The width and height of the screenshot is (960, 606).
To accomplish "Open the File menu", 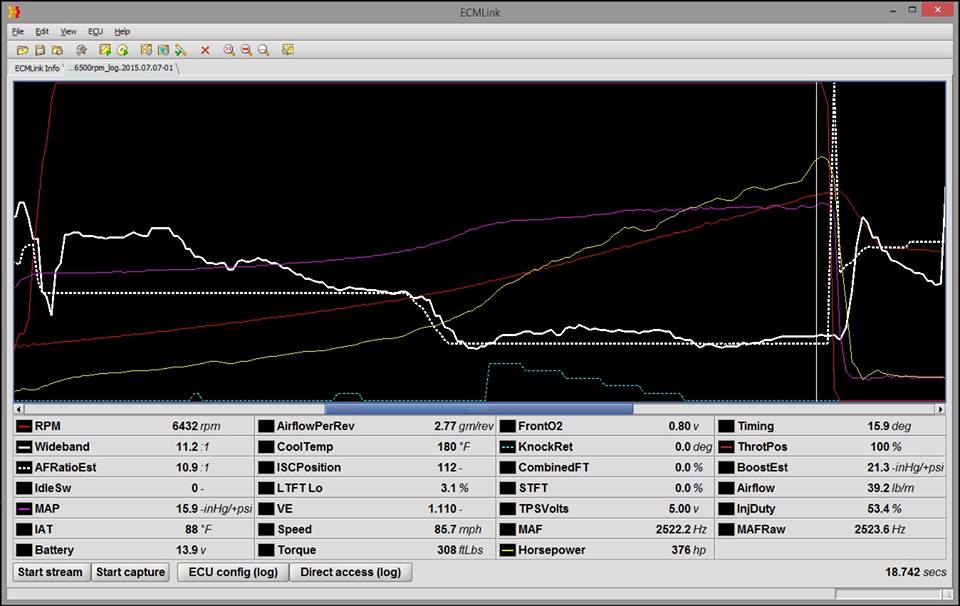I will (x=18, y=31).
